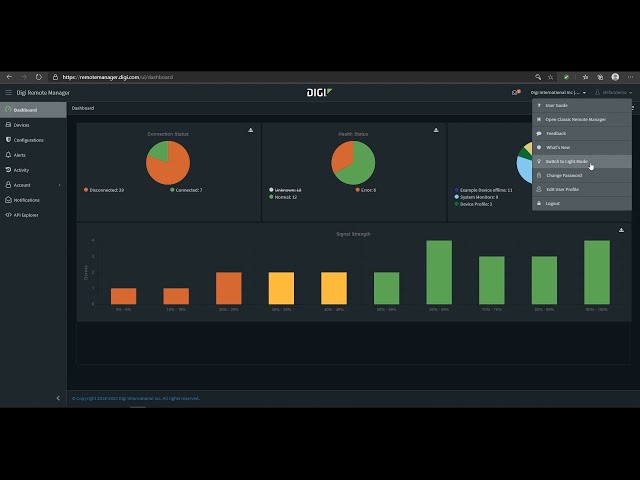This screenshot has width=640, height=480.
Task: Open Notifications in the sidebar
Action: (33, 200)
